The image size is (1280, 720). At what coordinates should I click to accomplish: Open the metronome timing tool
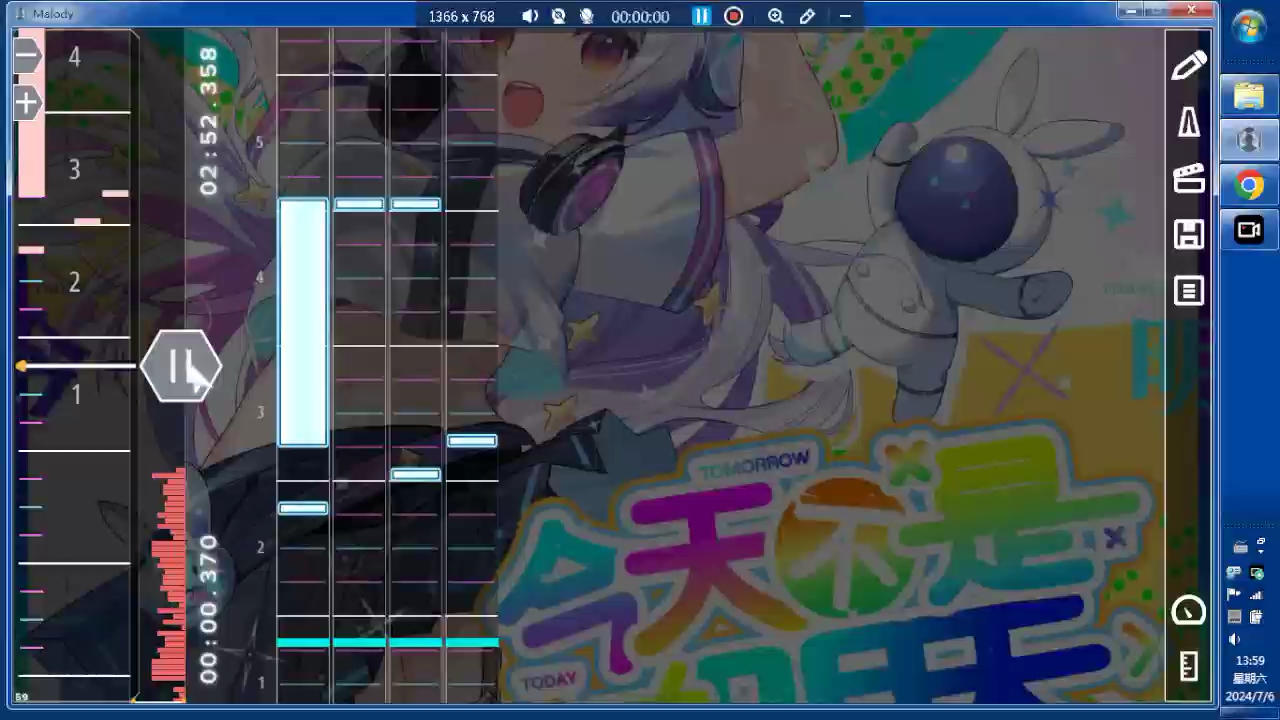(x=1189, y=122)
